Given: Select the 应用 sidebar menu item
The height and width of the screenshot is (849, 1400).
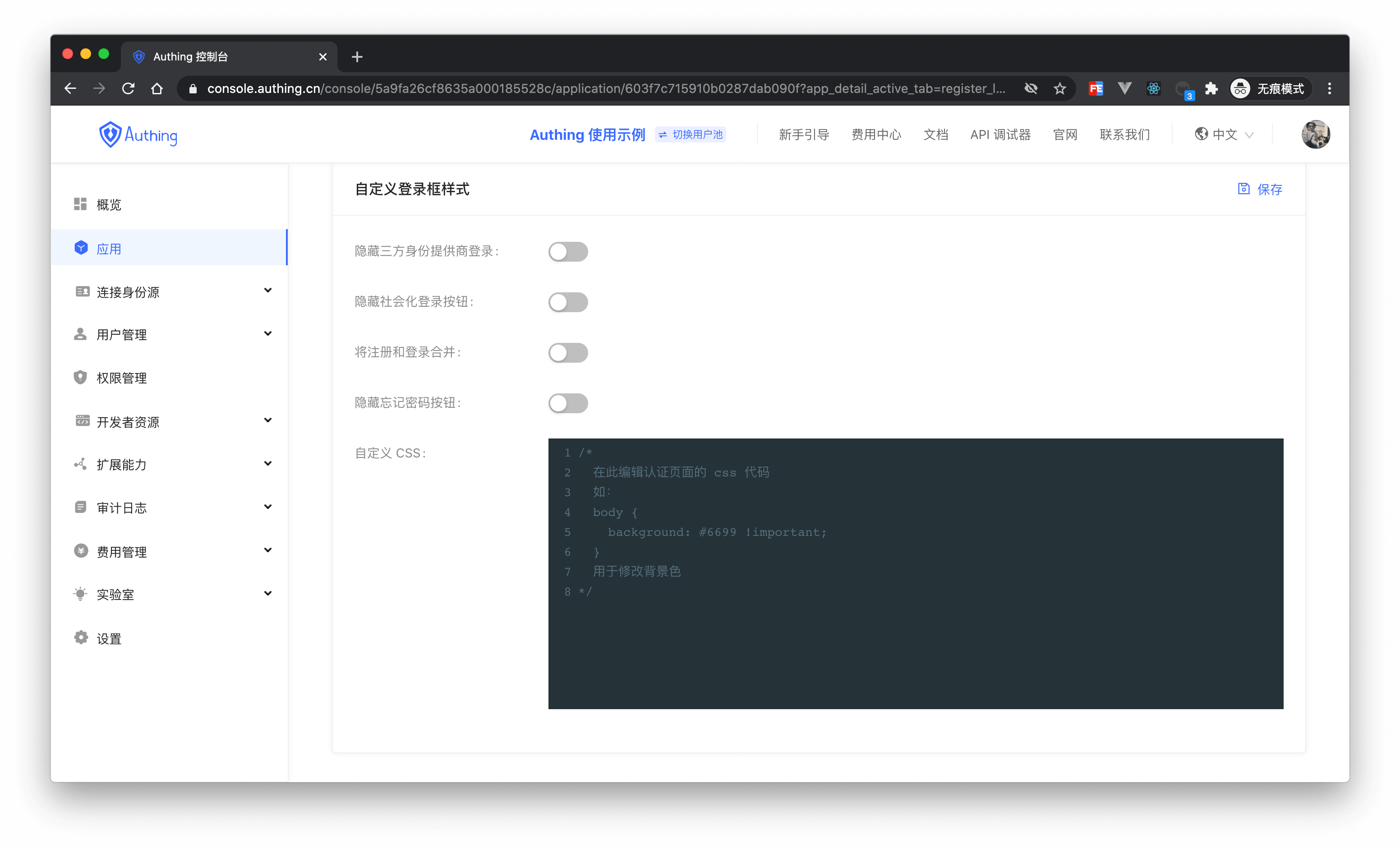Looking at the screenshot, I should [109, 248].
